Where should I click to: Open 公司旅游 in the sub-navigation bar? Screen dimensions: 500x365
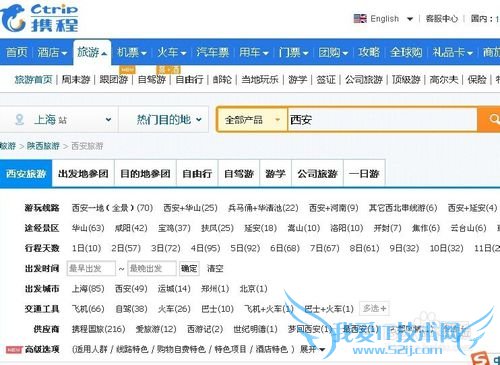(364, 79)
